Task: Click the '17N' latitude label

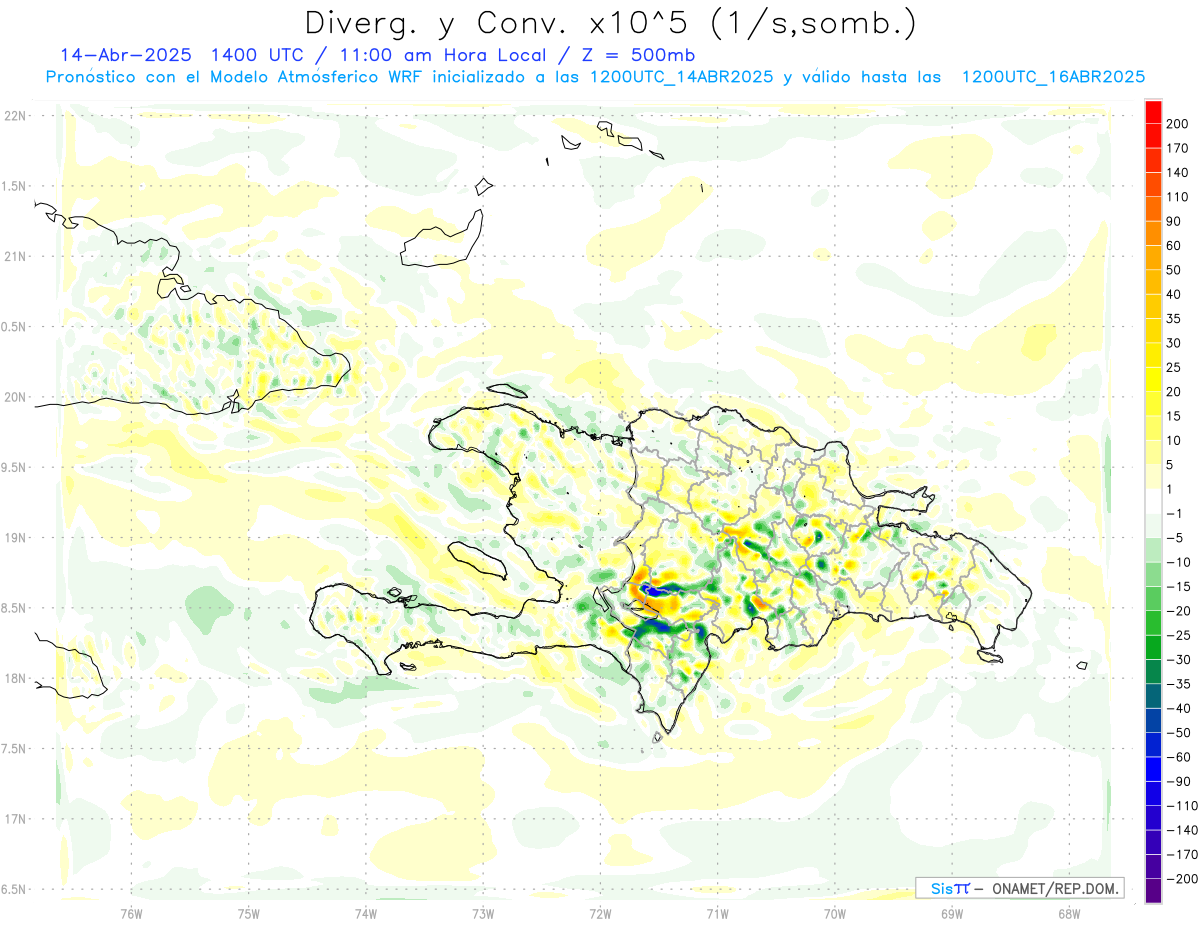Action: [14, 820]
